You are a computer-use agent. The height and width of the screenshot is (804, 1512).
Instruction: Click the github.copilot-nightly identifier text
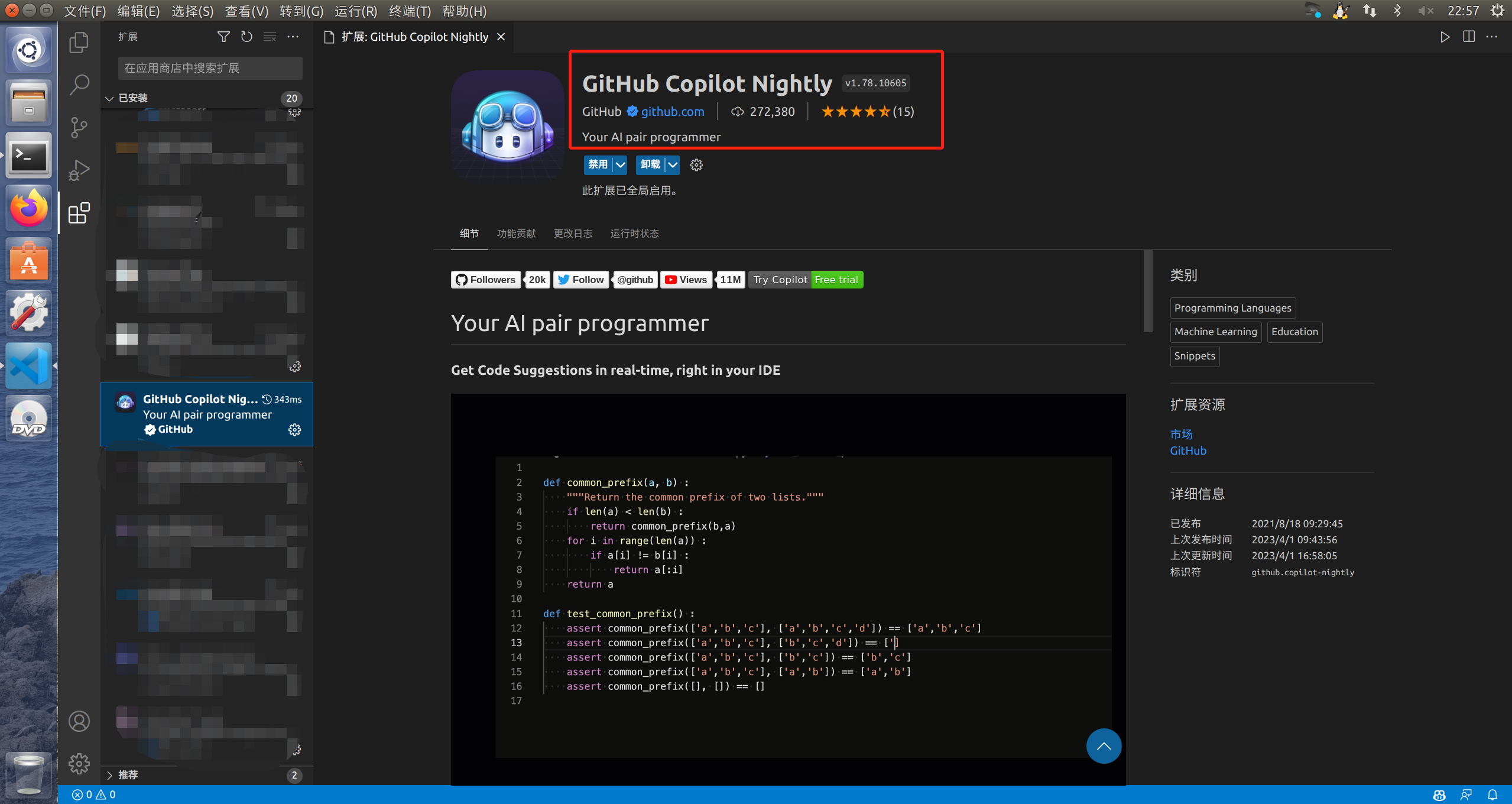click(1303, 572)
